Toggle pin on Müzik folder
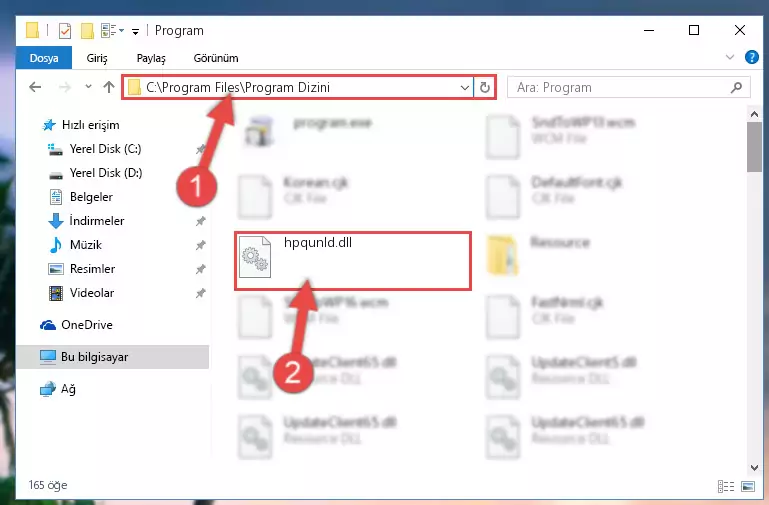 pyautogui.click(x=200, y=245)
